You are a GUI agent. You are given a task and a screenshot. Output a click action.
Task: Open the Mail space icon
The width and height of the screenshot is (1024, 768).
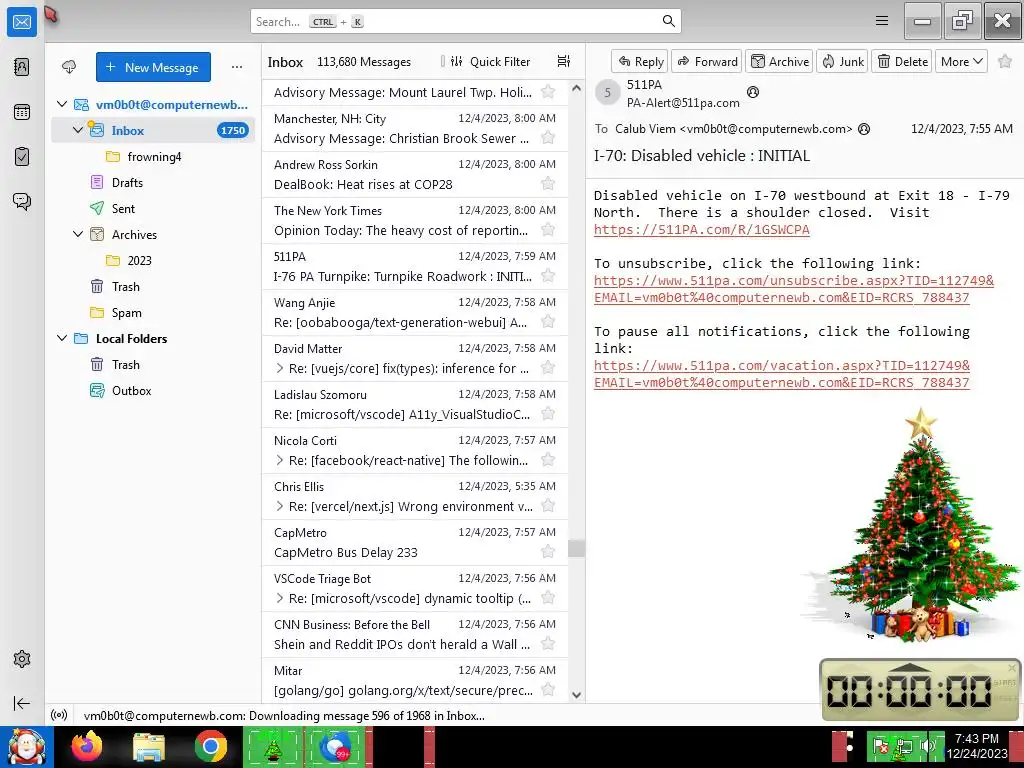[22, 22]
